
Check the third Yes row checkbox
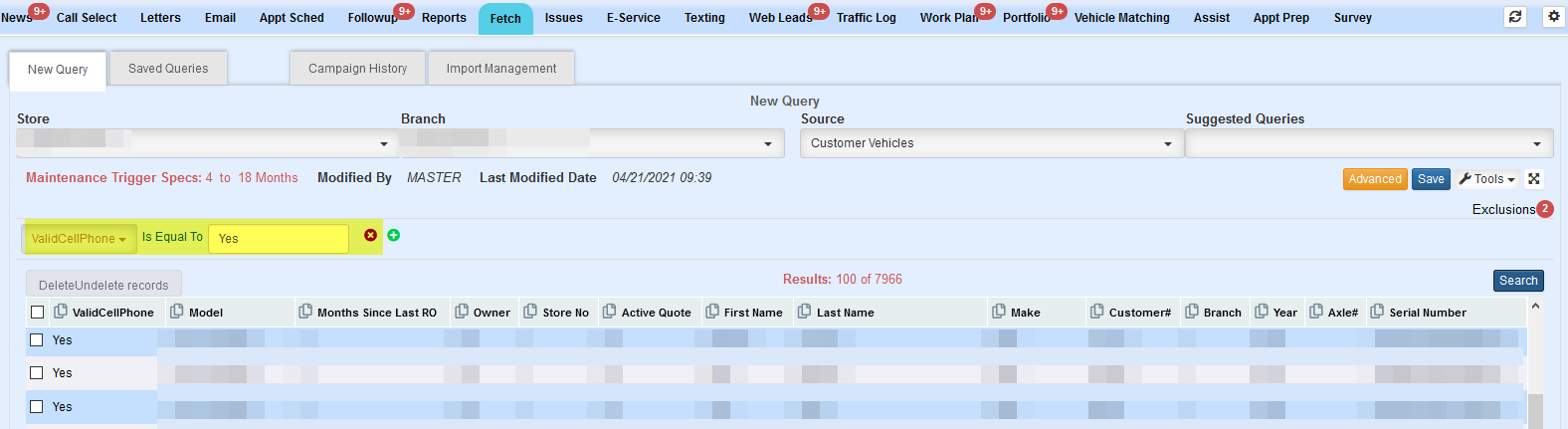point(37,407)
